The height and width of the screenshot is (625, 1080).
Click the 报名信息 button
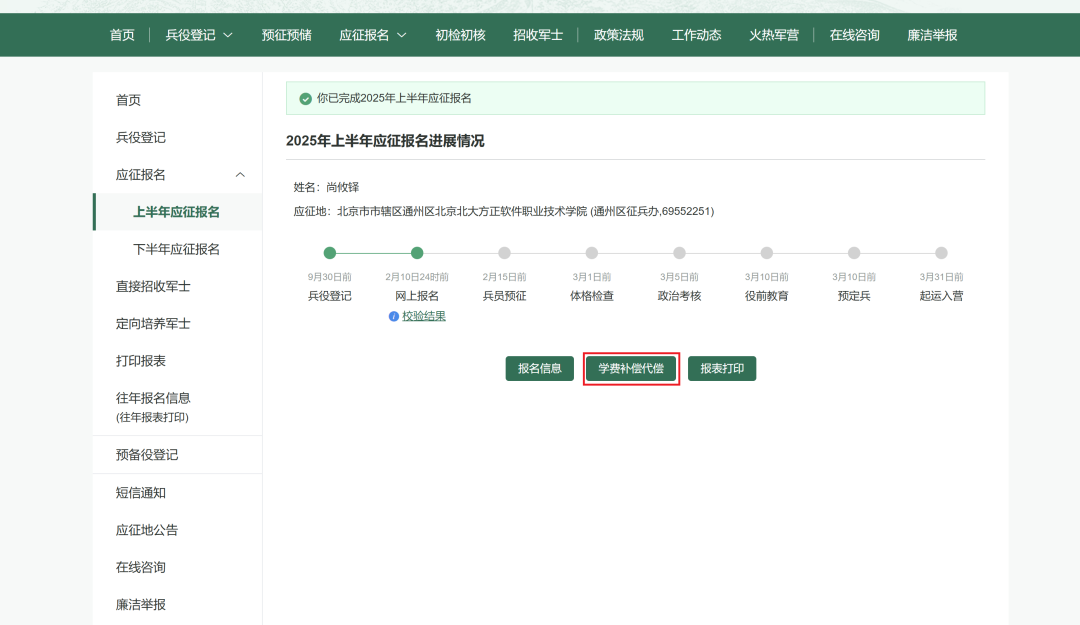tap(541, 369)
